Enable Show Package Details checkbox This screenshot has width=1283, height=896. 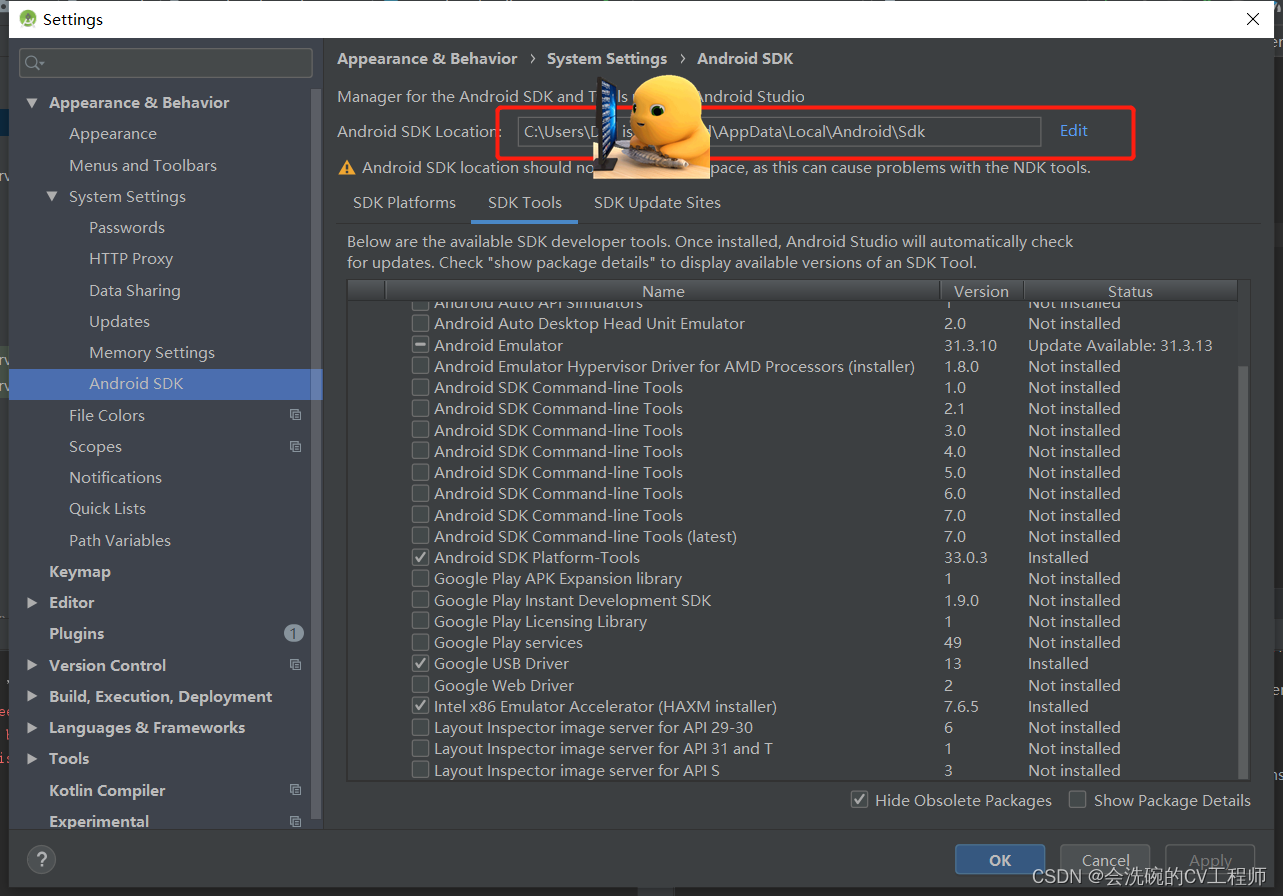(1077, 799)
